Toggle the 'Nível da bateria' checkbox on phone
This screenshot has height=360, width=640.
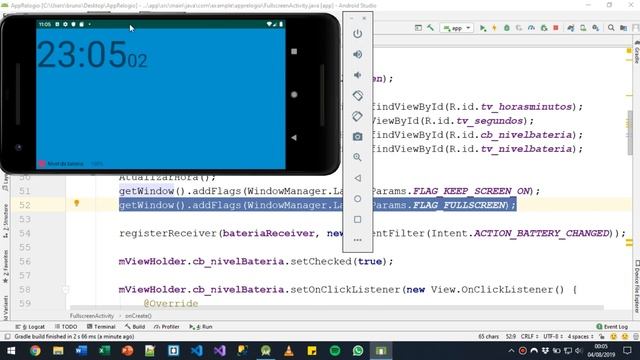coord(42,164)
